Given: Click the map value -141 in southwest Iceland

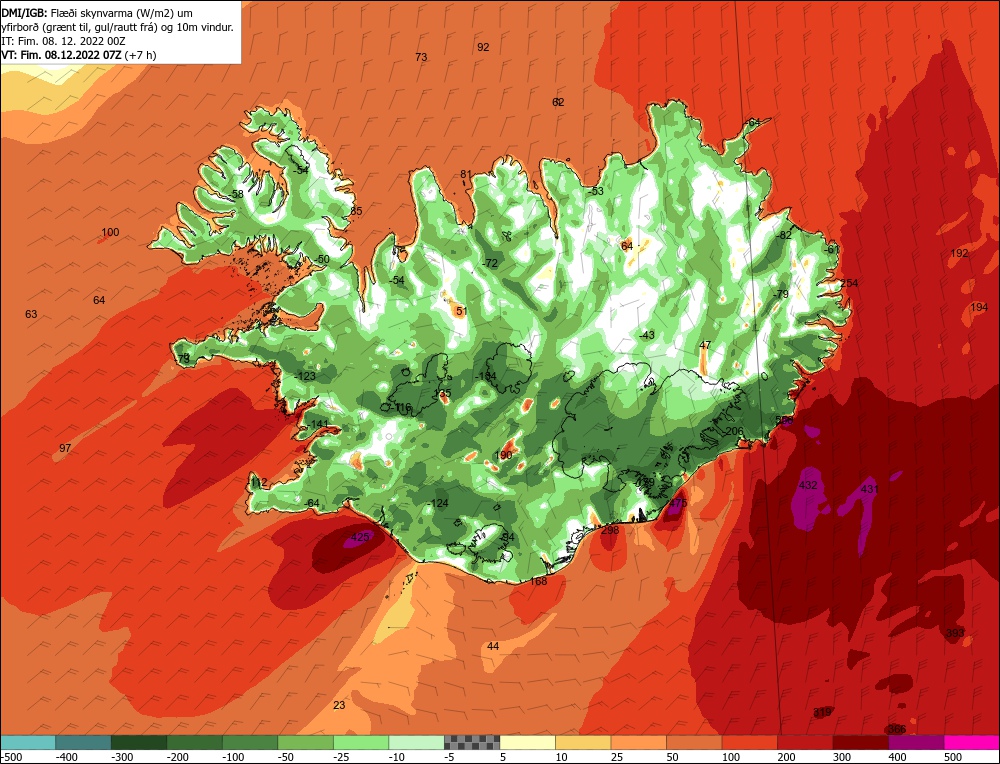Looking at the screenshot, I should [318, 424].
